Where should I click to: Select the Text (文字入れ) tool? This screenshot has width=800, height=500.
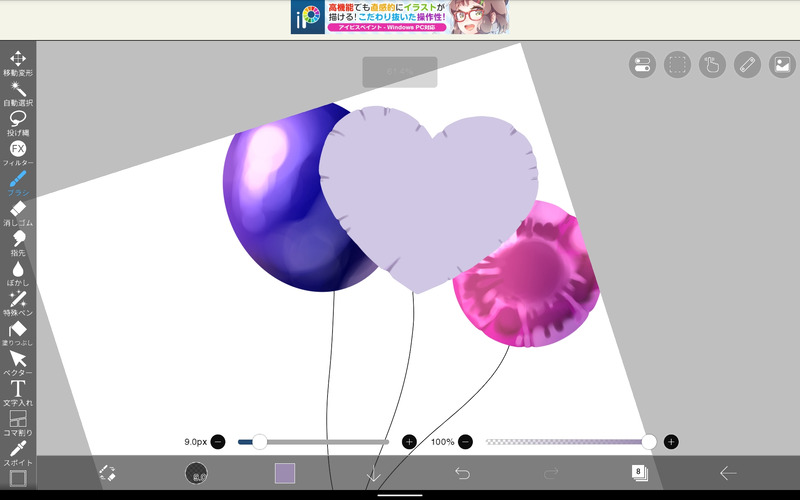pyautogui.click(x=18, y=393)
